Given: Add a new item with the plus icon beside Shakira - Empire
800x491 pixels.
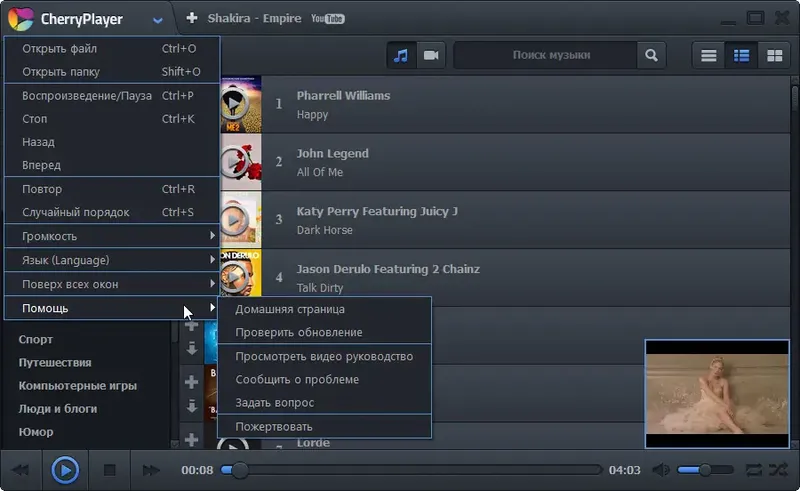Looking at the screenshot, I should (191, 18).
